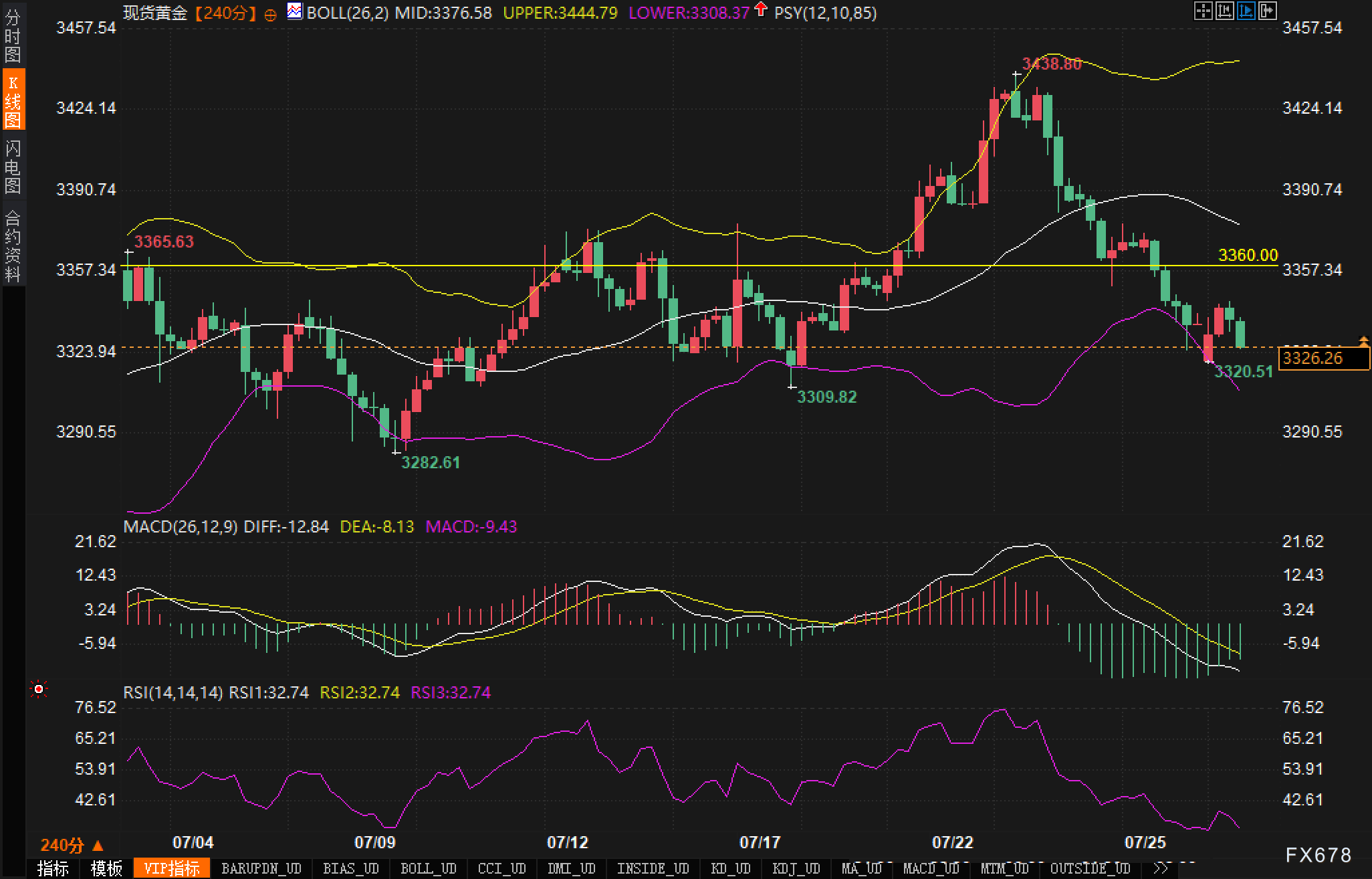Click the yellow 3360.00 horizontal line label

click(1247, 255)
